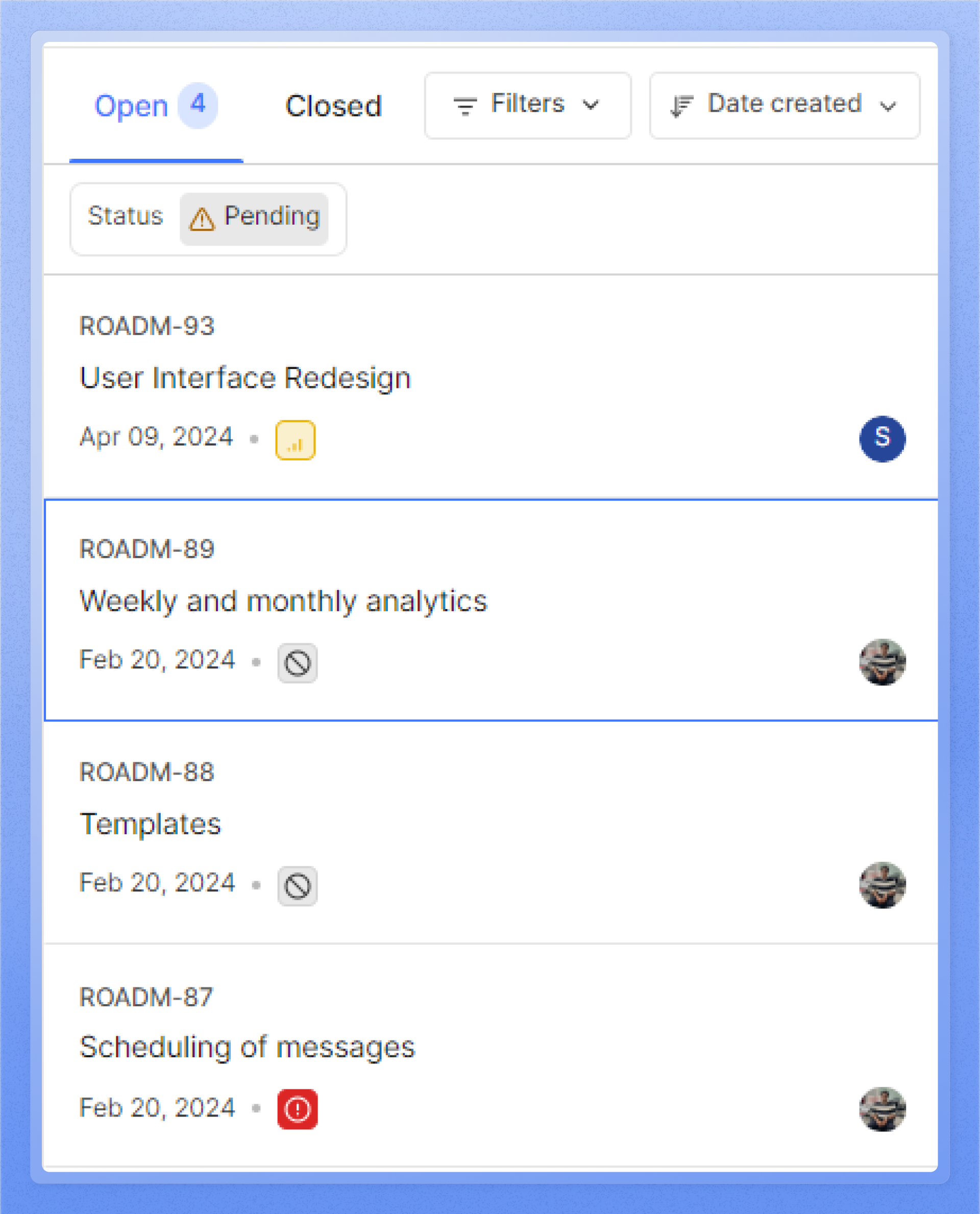The width and height of the screenshot is (980, 1214).
Task: Click the low priority icon on ROADM-93
Action: tap(295, 440)
